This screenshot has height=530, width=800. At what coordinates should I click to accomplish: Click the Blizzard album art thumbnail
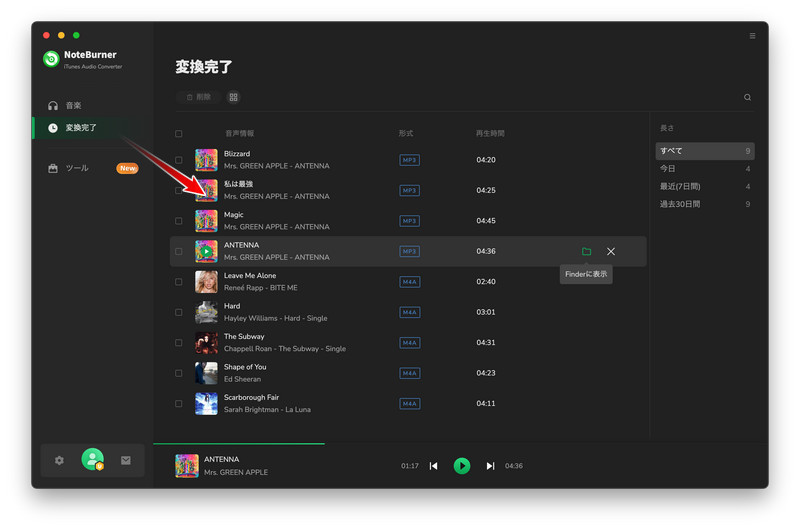point(206,160)
